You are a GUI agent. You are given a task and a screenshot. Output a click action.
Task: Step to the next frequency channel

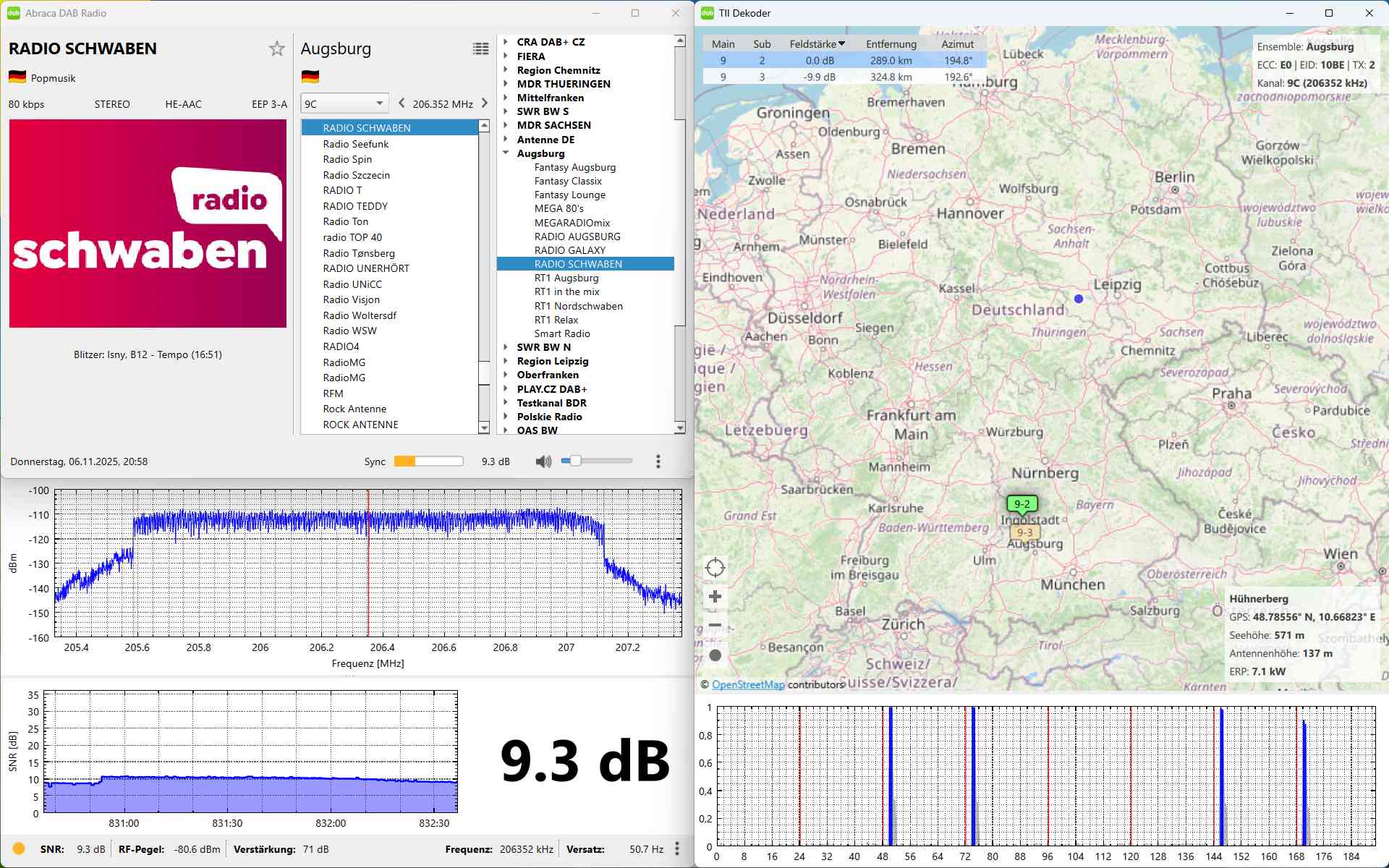[485, 103]
